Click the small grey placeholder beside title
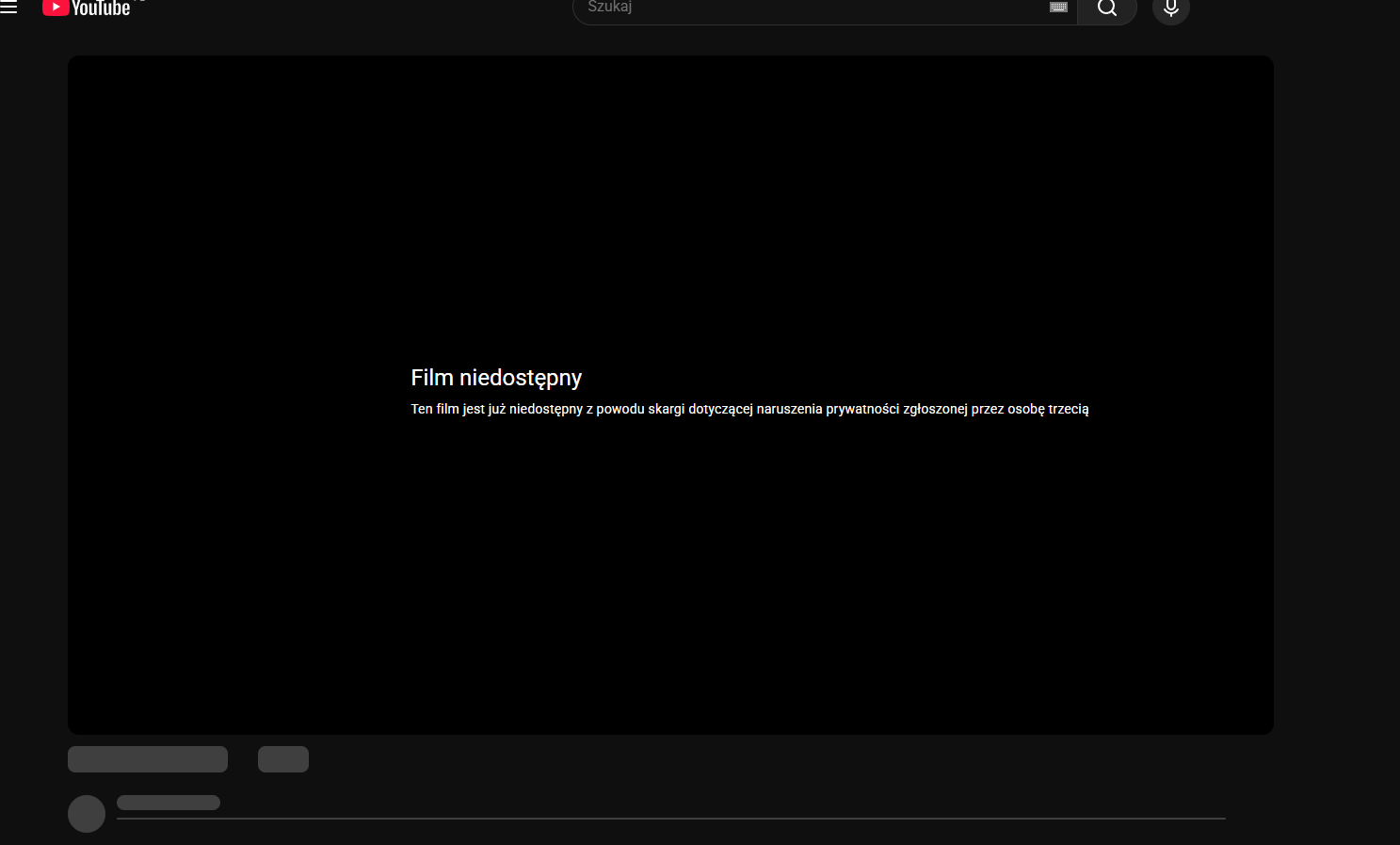Viewport: 1400px width, 845px height. point(283,759)
